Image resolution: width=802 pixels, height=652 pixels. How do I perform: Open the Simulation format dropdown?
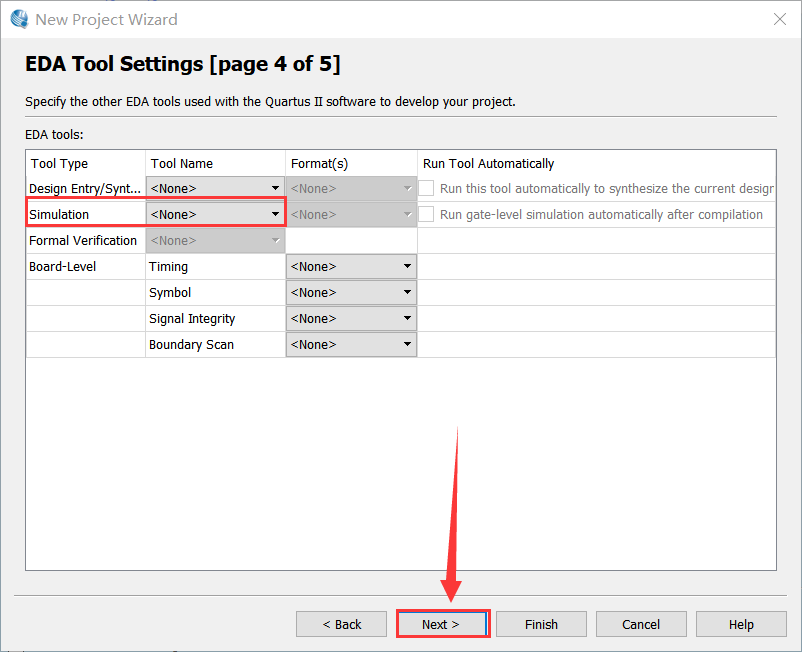tap(351, 214)
